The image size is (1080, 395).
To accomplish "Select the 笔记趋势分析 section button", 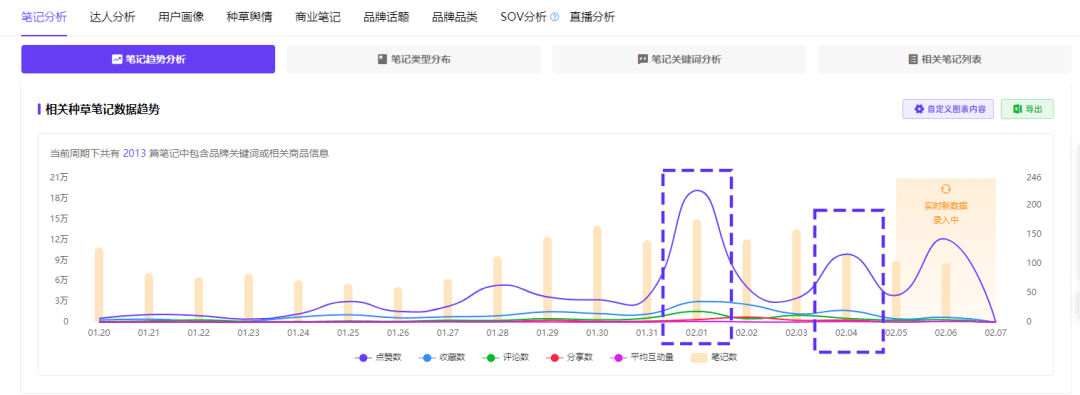I will pos(148,59).
